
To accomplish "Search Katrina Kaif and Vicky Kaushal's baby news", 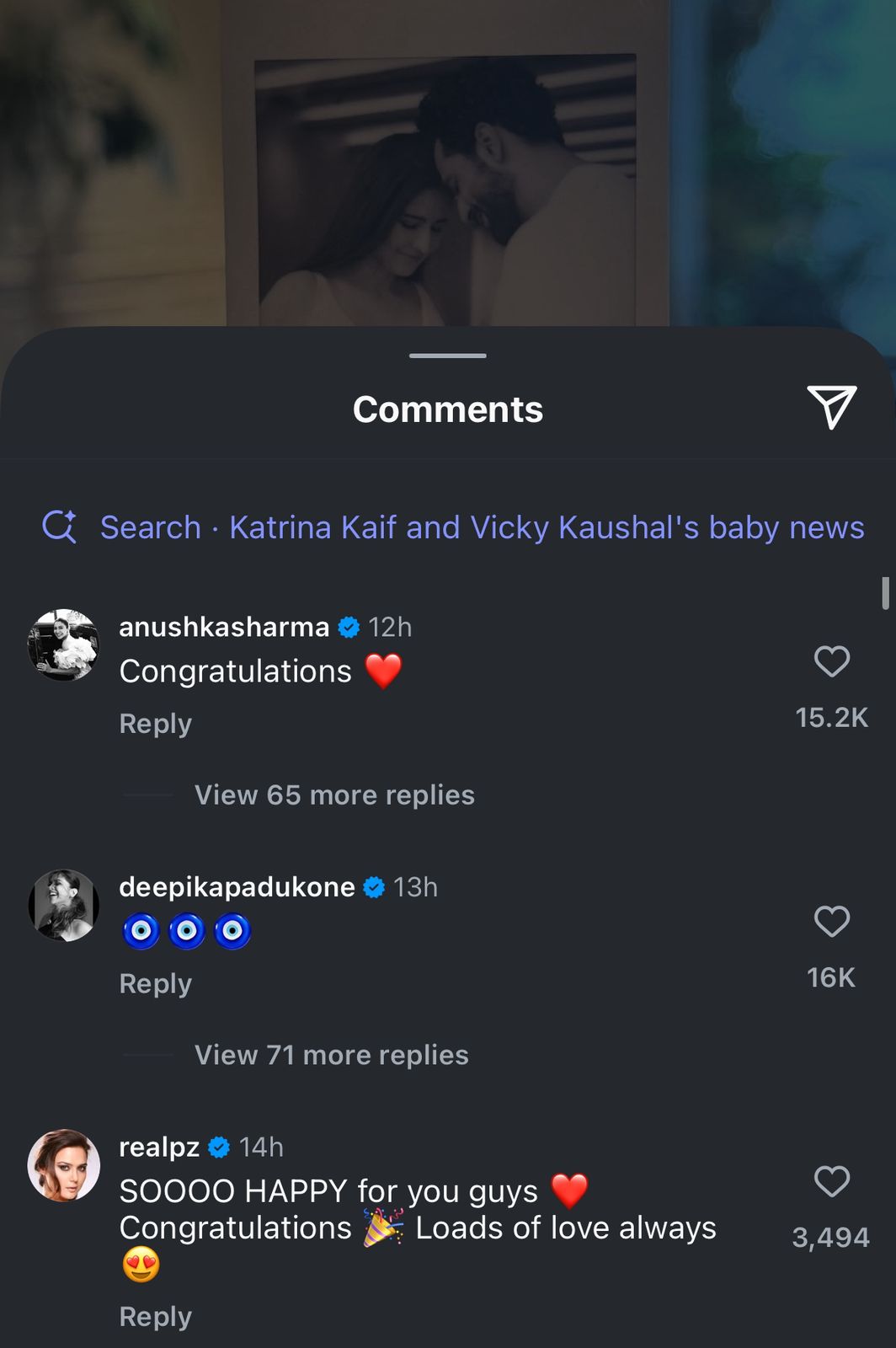I will tap(482, 527).
